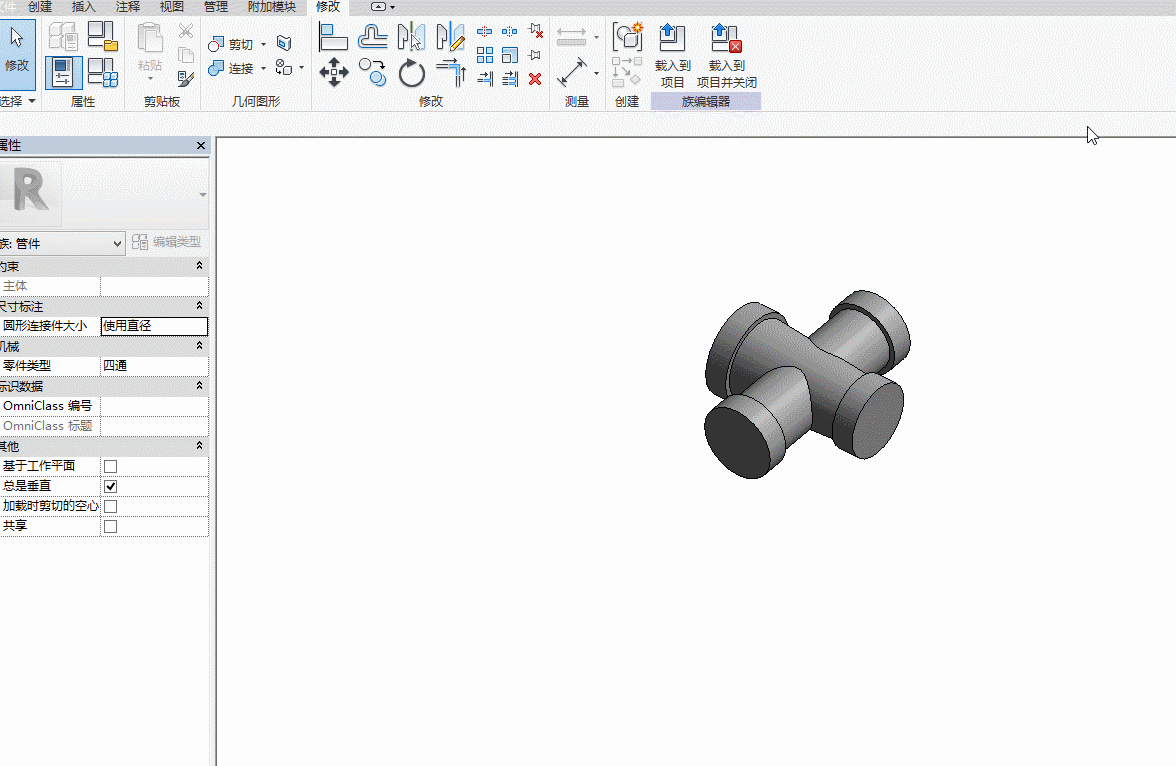Click 载入到项目 button

point(672,56)
